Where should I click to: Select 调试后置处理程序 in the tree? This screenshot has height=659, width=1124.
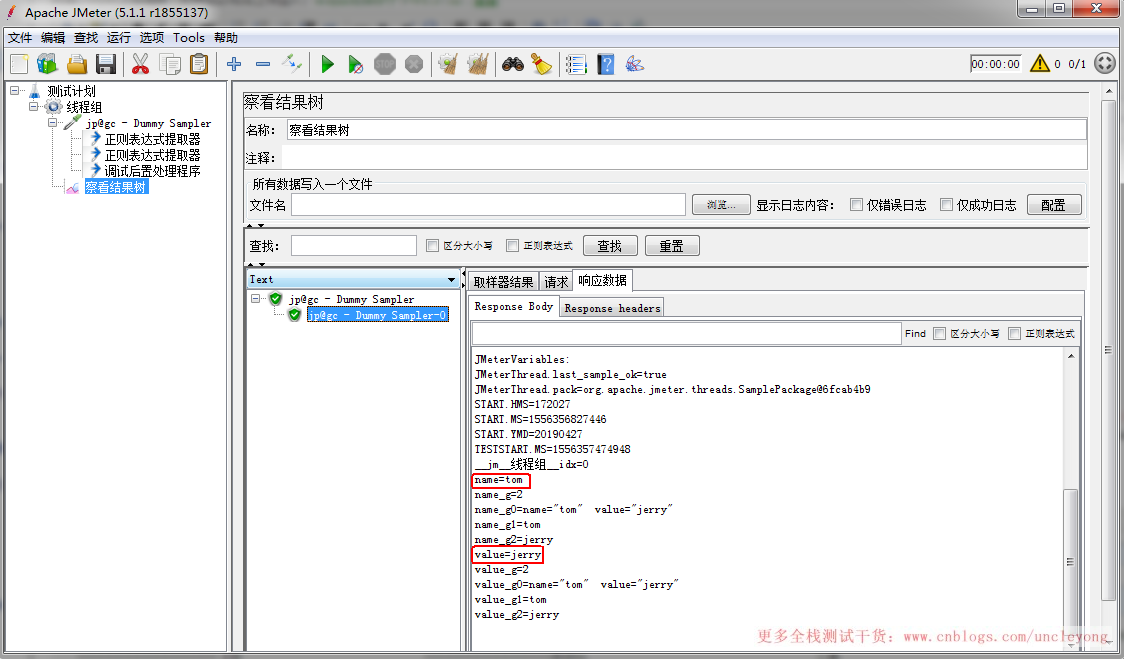[x=152, y=171]
